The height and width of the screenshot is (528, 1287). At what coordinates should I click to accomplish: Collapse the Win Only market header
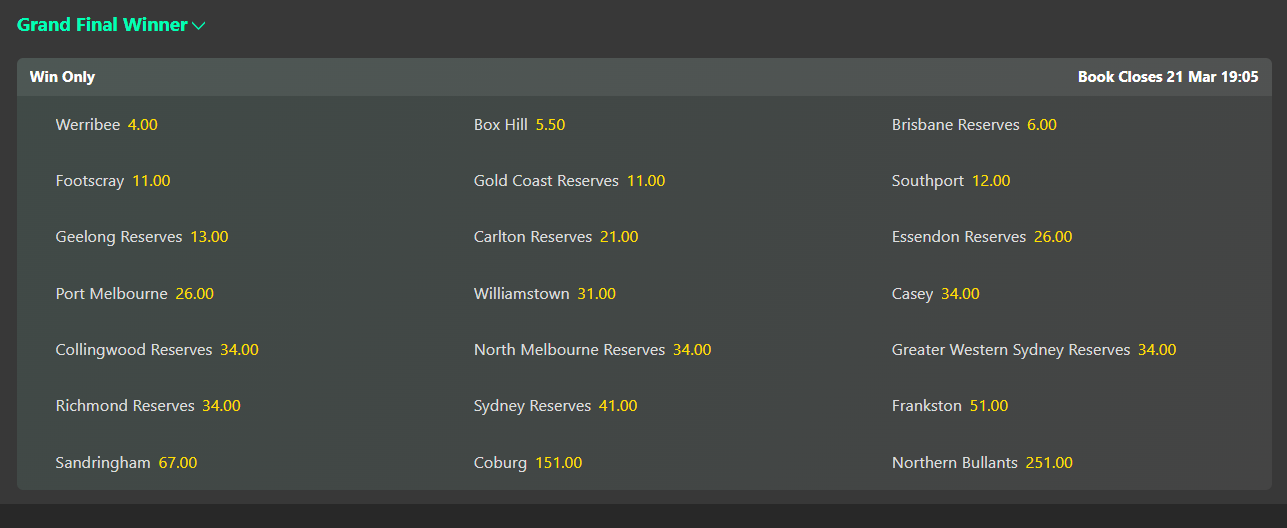pos(644,77)
